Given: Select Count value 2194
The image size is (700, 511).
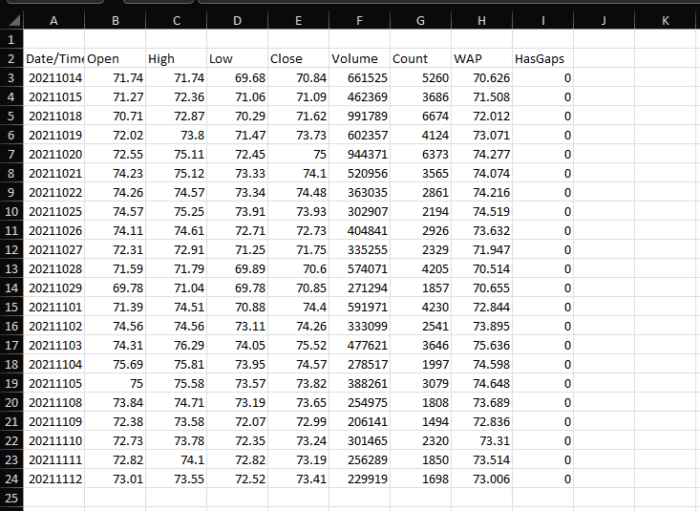Looking at the screenshot, I should (x=421, y=212).
